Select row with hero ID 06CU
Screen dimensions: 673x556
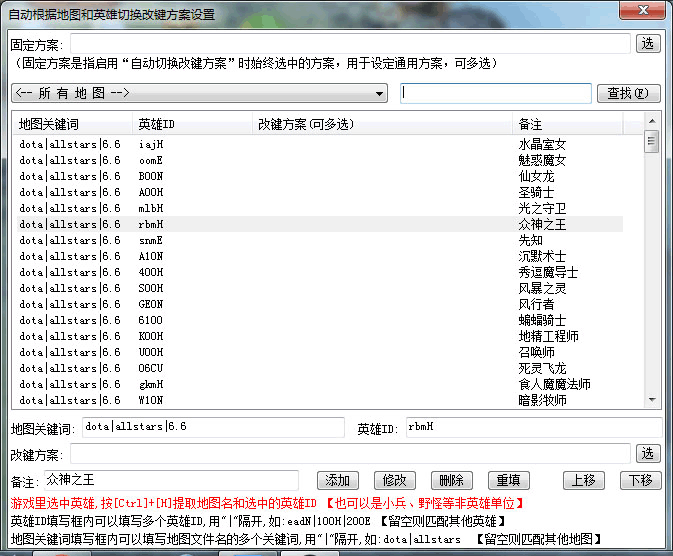320,368
